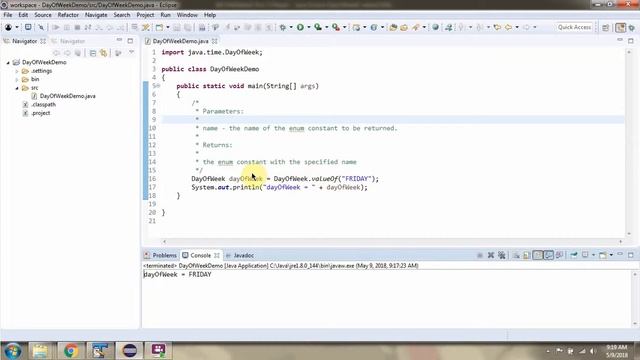640x360 pixels.
Task: Open the Run menu
Action: [165, 15]
